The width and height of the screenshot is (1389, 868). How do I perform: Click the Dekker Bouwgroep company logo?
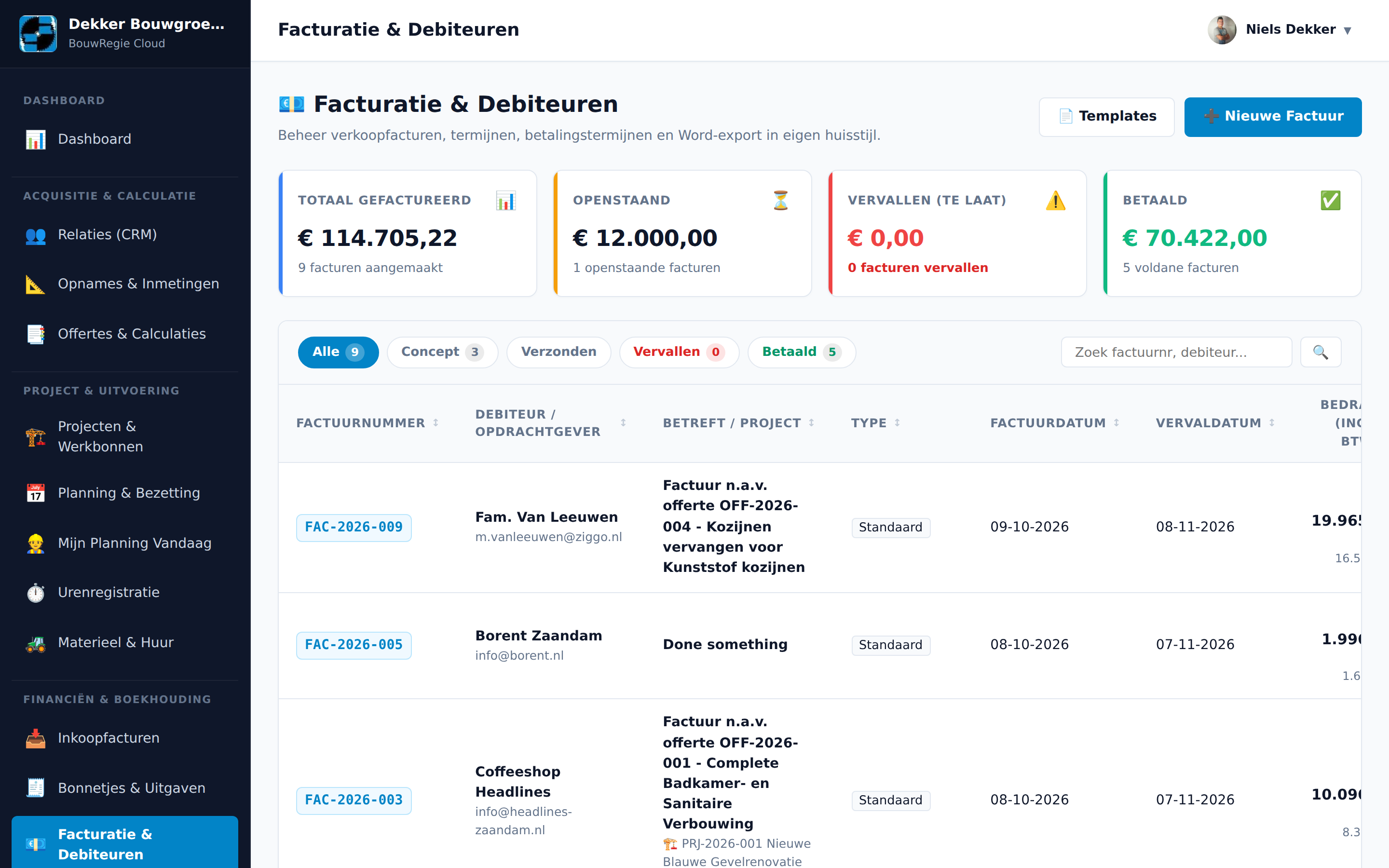pyautogui.click(x=38, y=34)
